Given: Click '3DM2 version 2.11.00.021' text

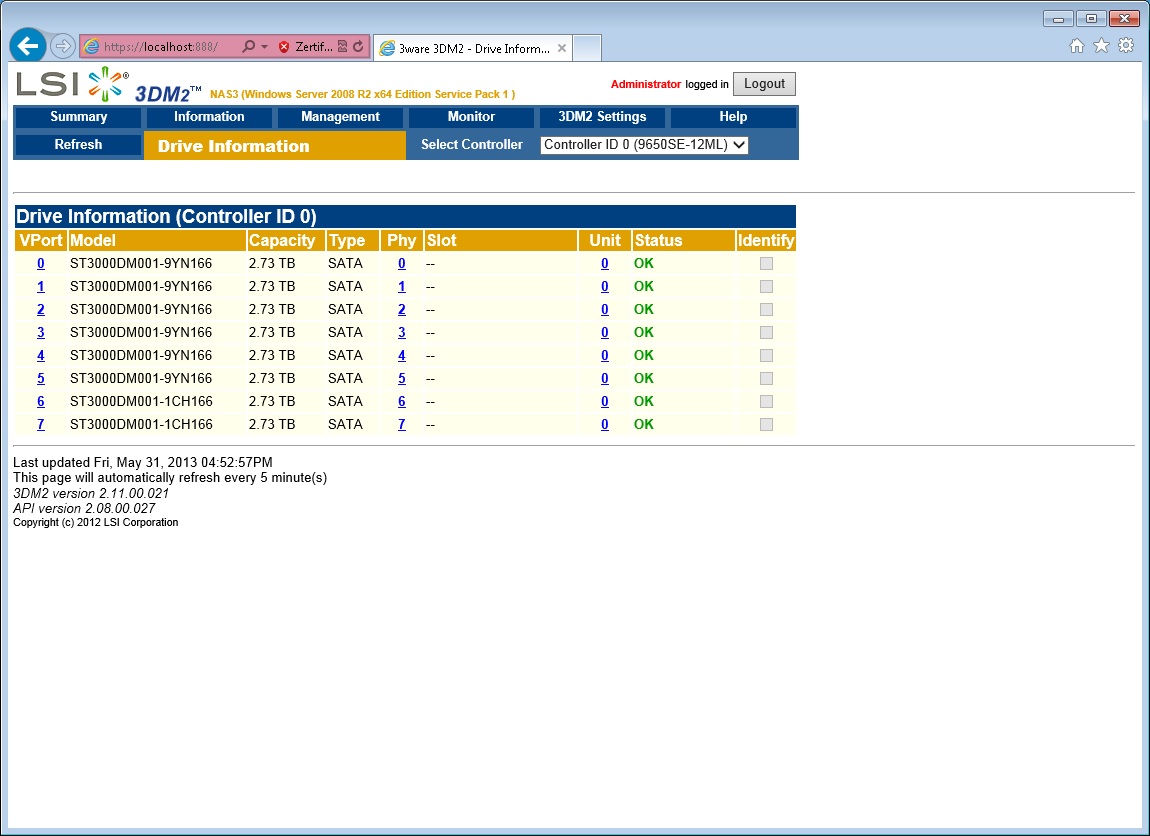Looking at the screenshot, I should pyautogui.click(x=91, y=494).
